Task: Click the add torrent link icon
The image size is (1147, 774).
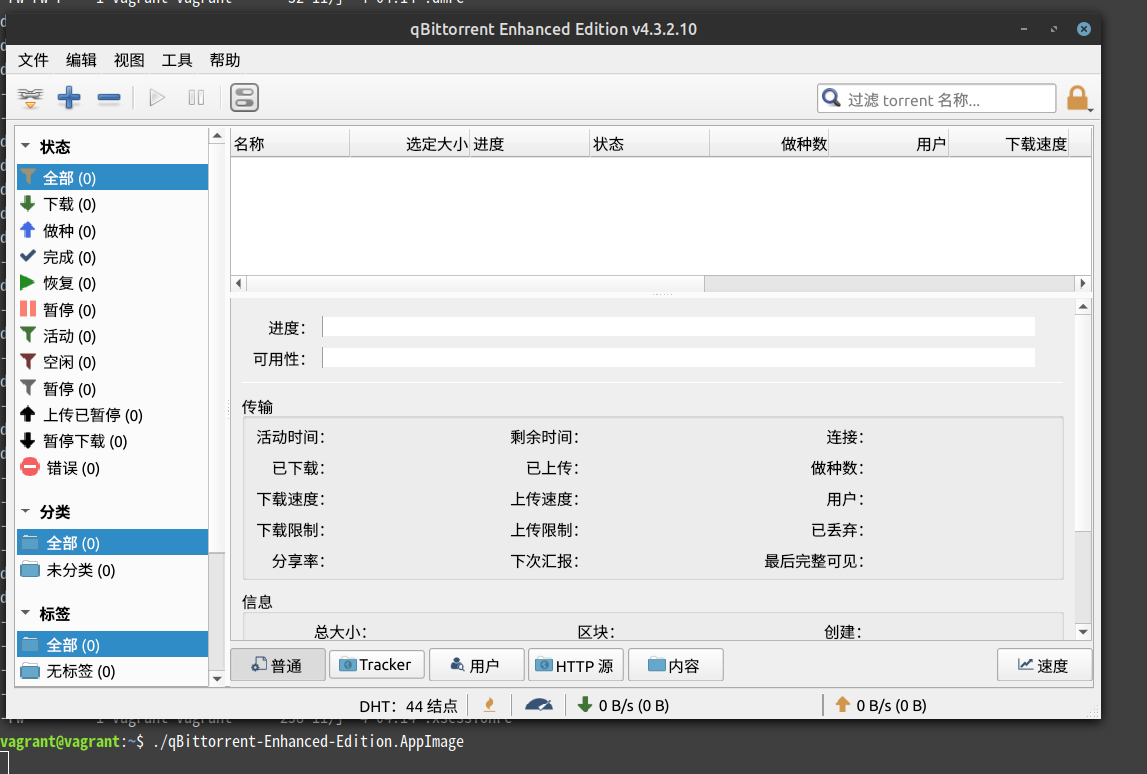Action: click(x=30, y=97)
